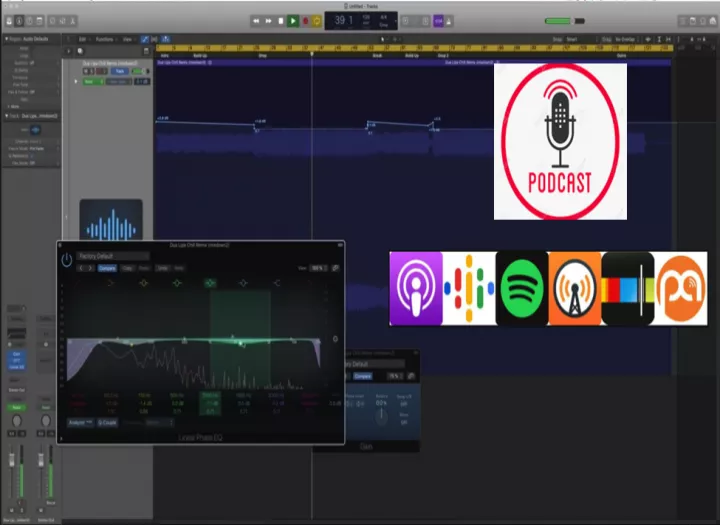Open the Mixer toolbar icon

click(62, 21)
